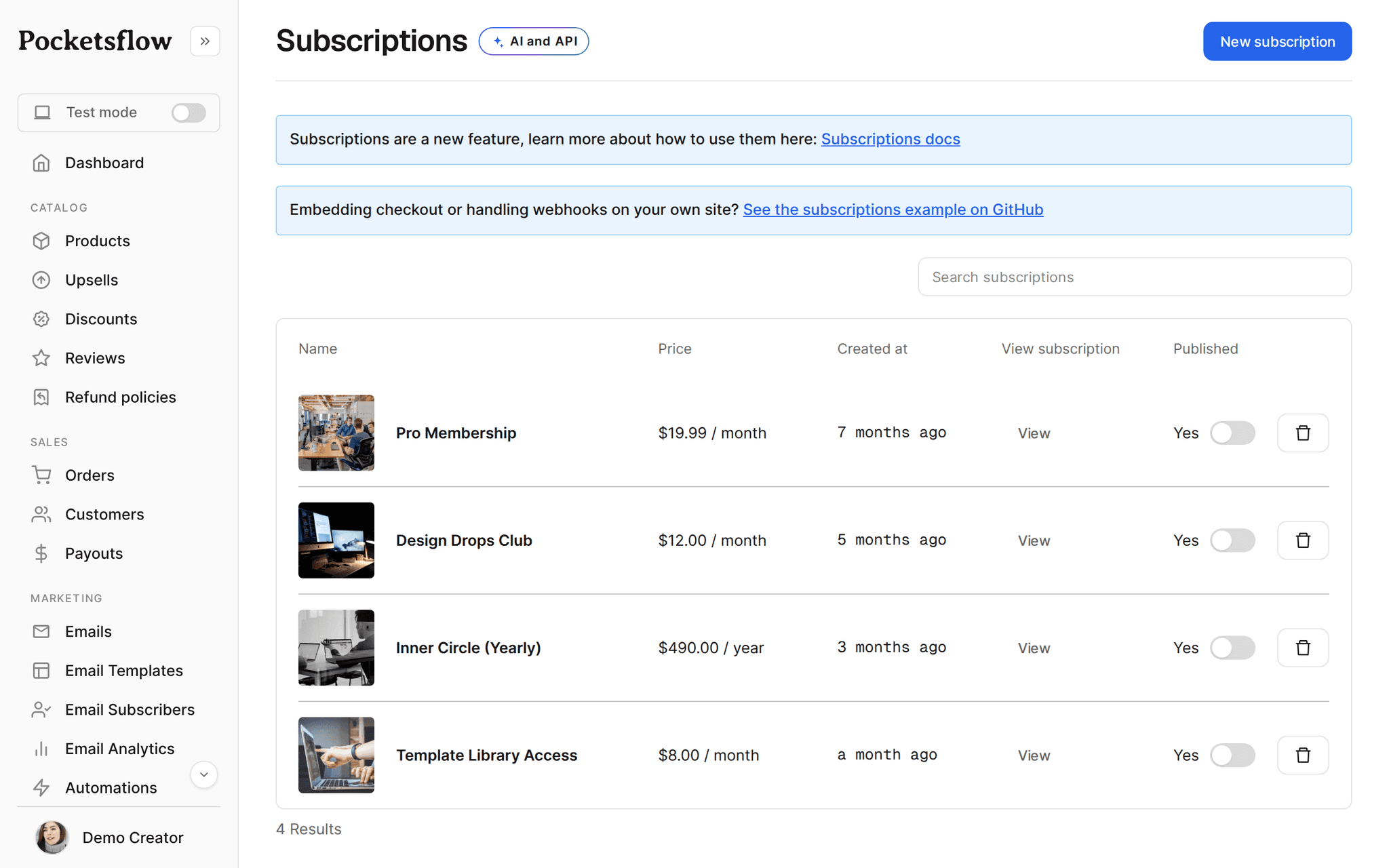Open Template Library Access thumbnail image
The image size is (1389, 868).
(x=336, y=755)
